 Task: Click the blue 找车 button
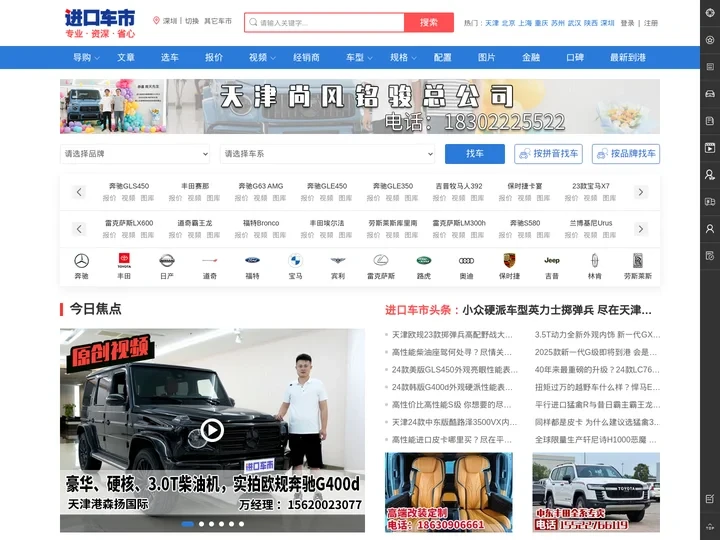475,154
